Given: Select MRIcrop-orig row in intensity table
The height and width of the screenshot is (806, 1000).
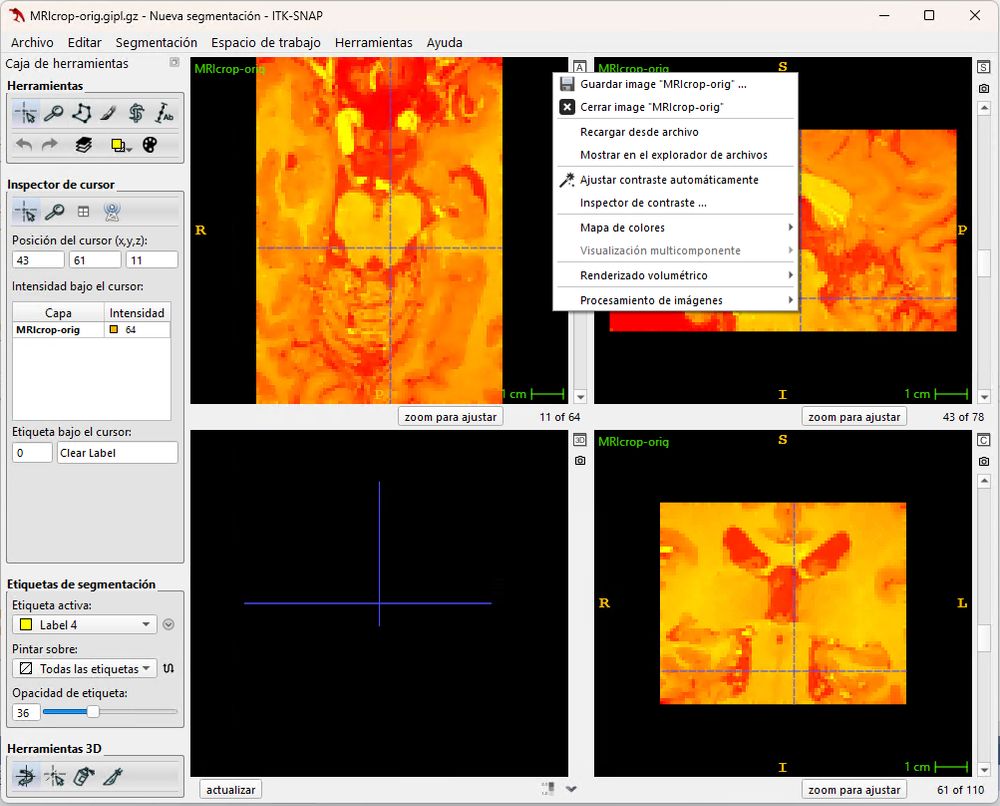Looking at the screenshot, I should [91, 330].
